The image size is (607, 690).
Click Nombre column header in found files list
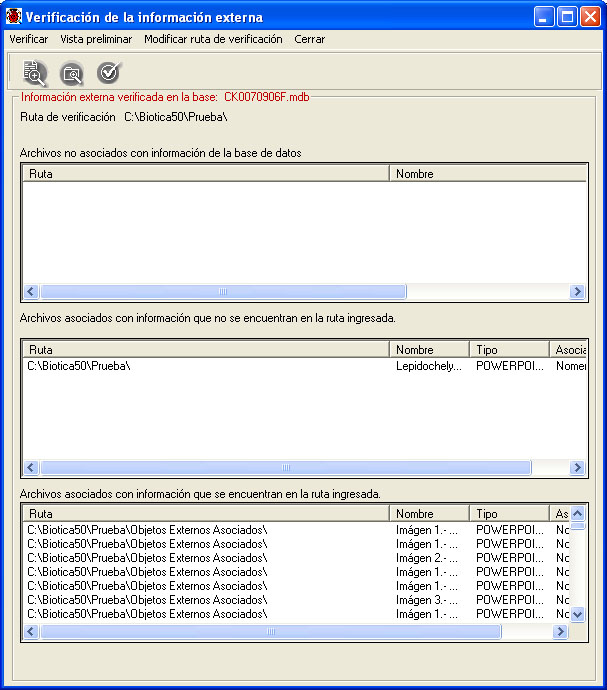pos(429,514)
